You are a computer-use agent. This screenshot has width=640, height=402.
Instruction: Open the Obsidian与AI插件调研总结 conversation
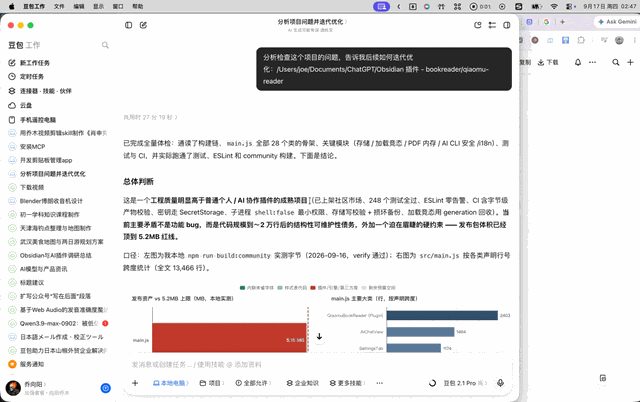57,255
